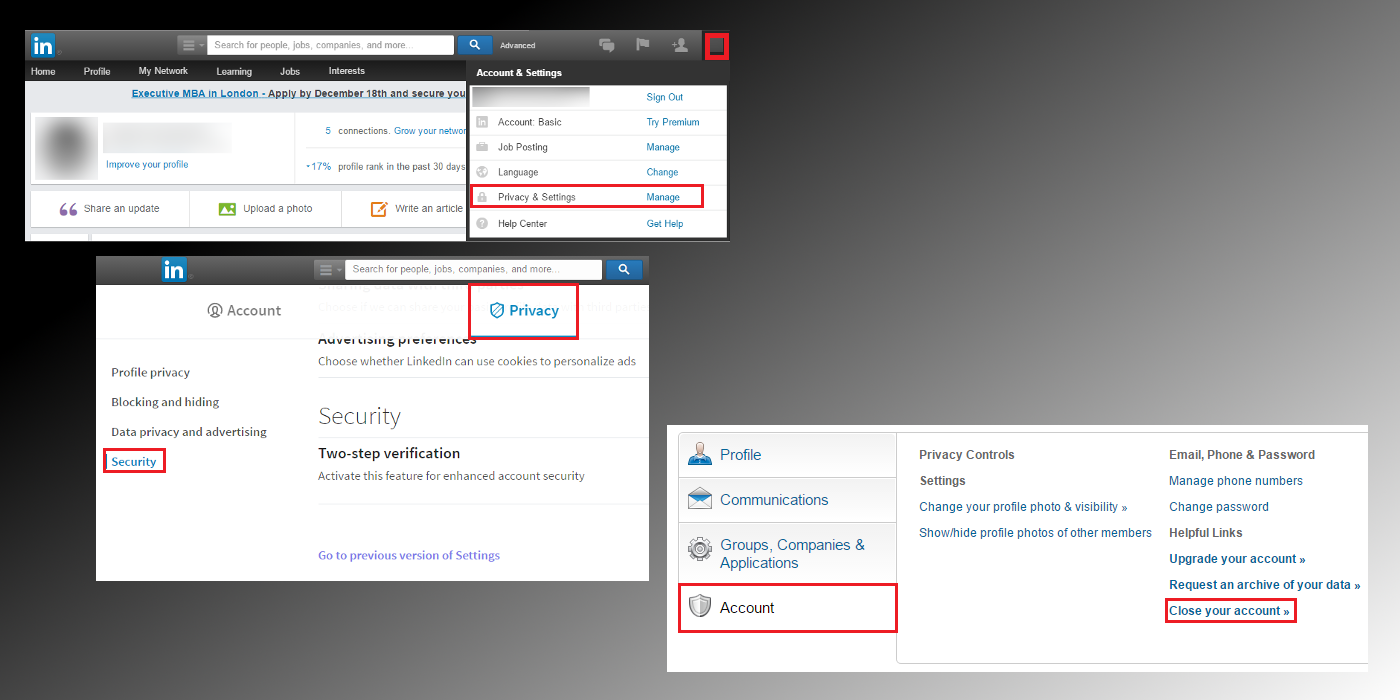Viewport: 1400px width, 700px height.
Task: Click Manage next to Privacy & Settings
Action: click(x=663, y=198)
